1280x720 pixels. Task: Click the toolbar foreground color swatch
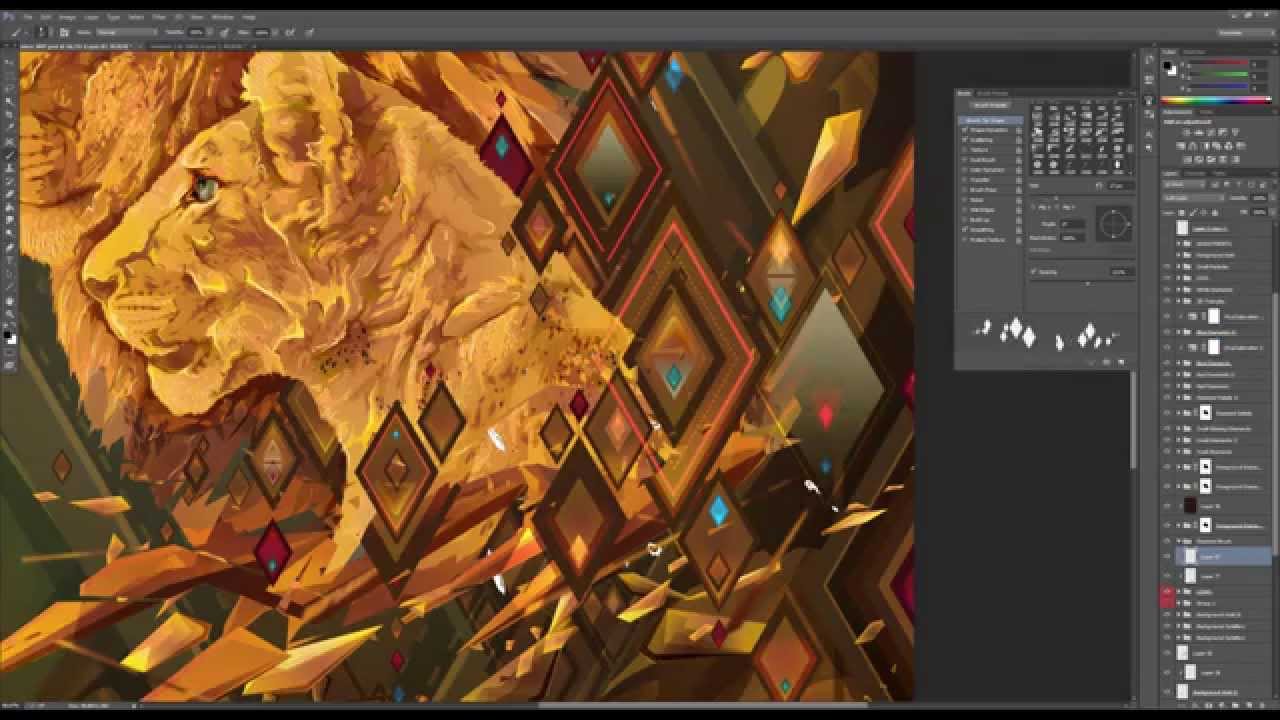tap(8, 335)
